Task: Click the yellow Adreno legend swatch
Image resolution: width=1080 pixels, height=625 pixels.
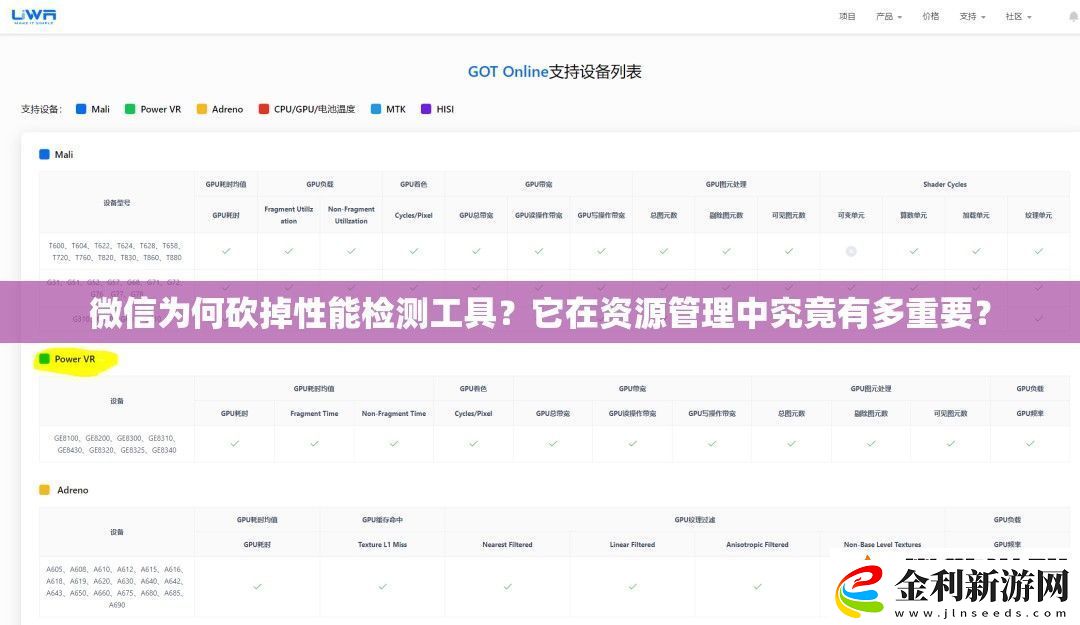Action: pos(201,109)
